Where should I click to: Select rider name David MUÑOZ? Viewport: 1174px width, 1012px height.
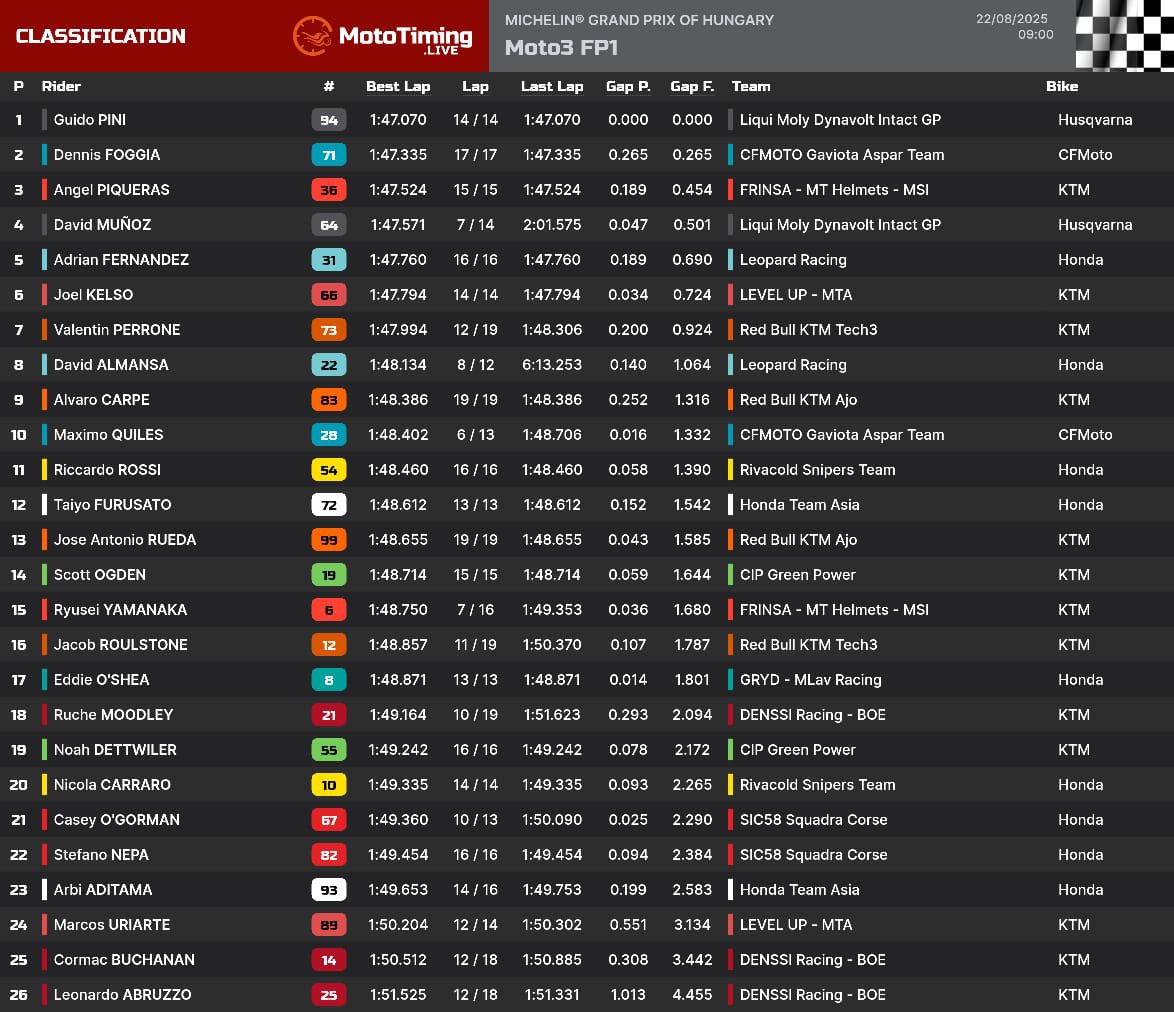[103, 225]
